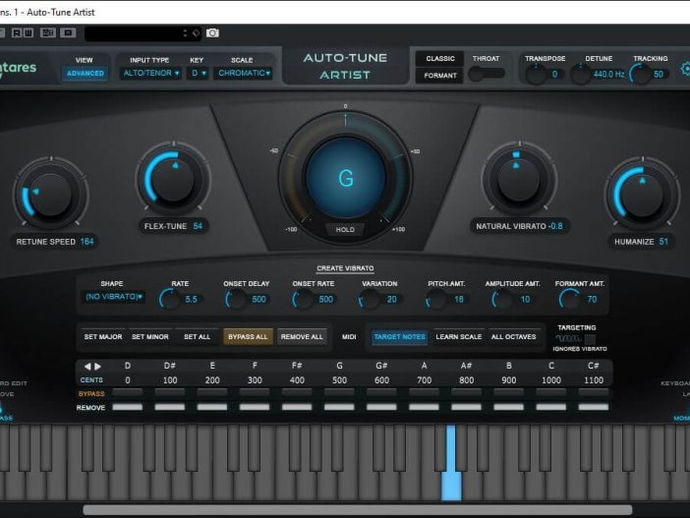Click the Retune Speed knob

[x=51, y=195]
